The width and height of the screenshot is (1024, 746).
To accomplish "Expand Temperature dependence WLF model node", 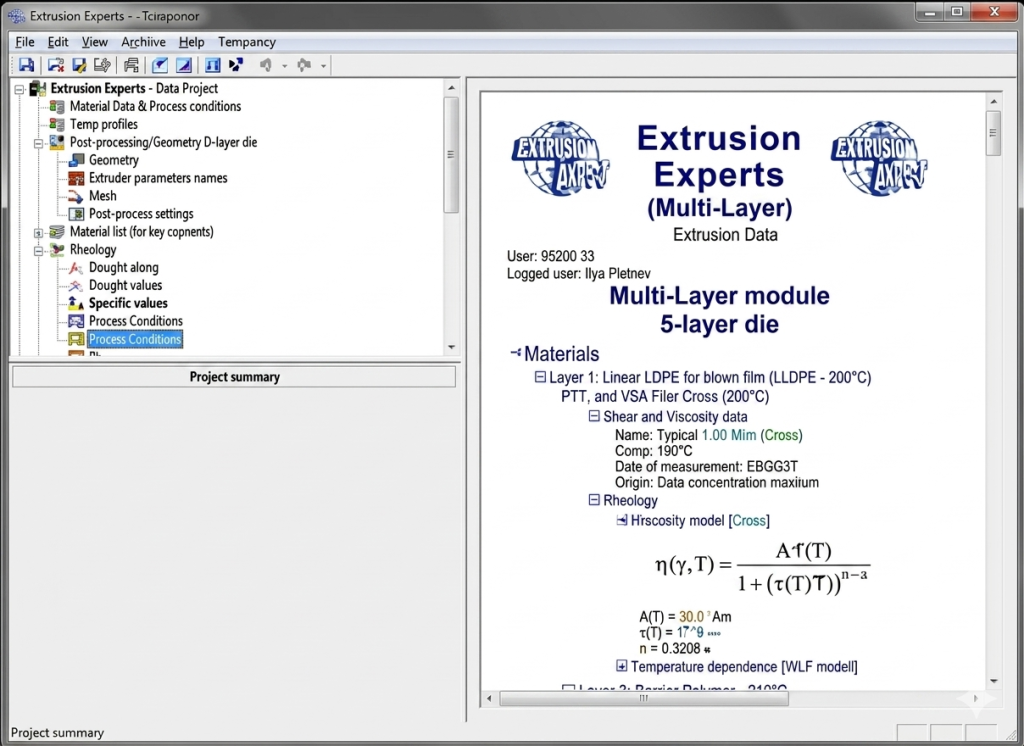I will (622, 666).
